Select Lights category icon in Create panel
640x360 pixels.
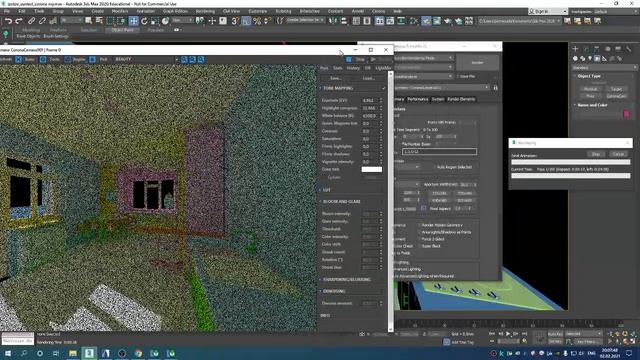[590, 59]
